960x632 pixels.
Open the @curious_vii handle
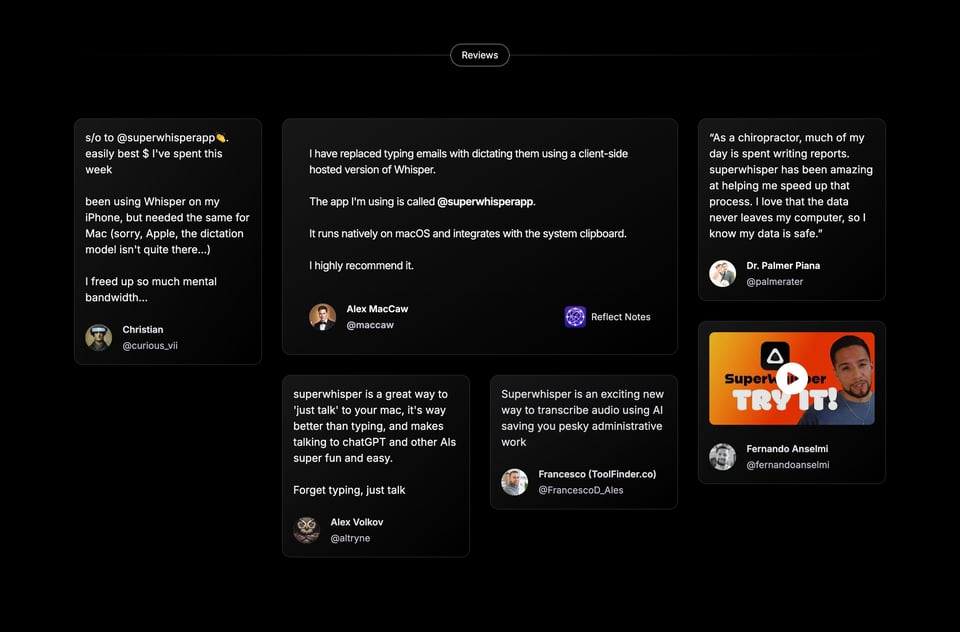click(150, 345)
